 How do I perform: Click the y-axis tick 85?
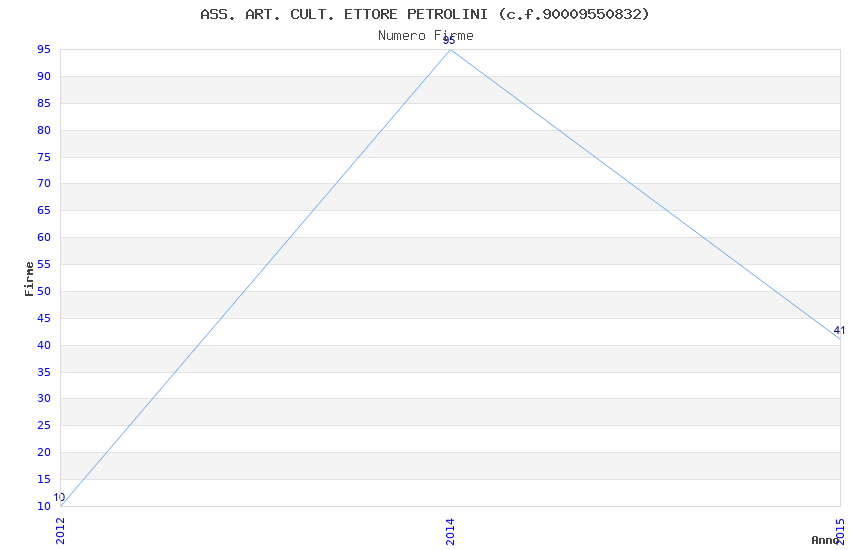click(x=44, y=103)
